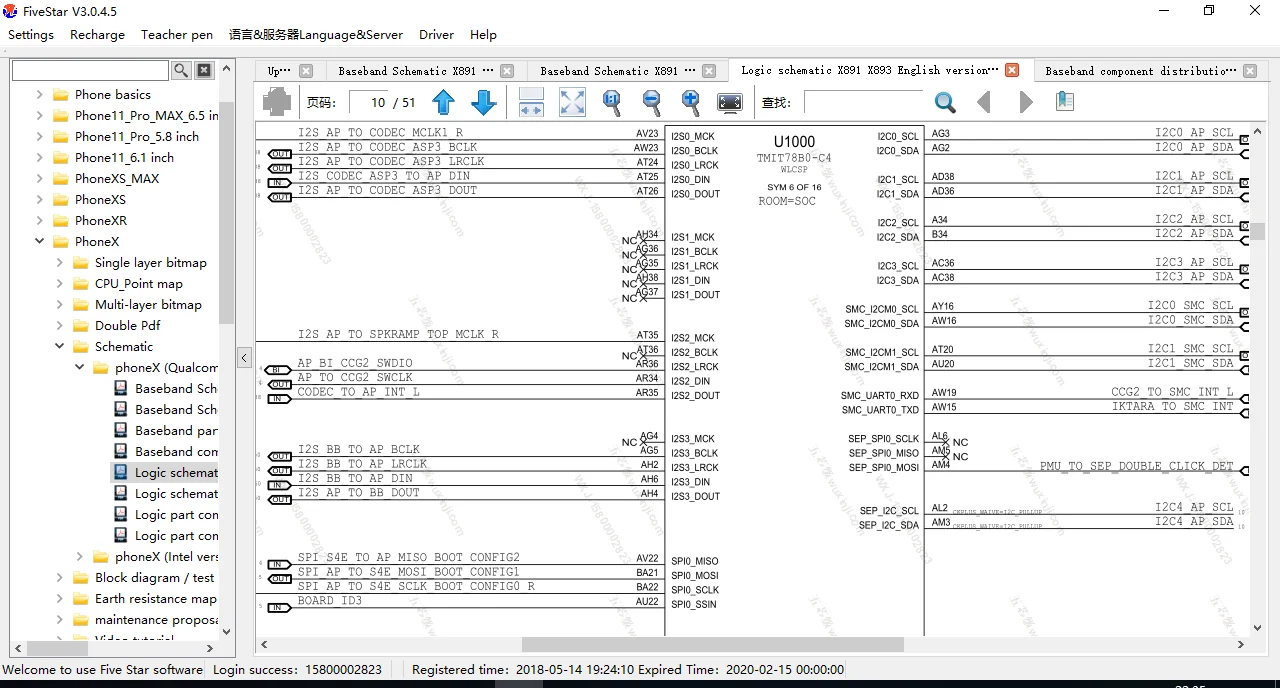Click the fit-to-page expand arrows icon

tap(572, 102)
